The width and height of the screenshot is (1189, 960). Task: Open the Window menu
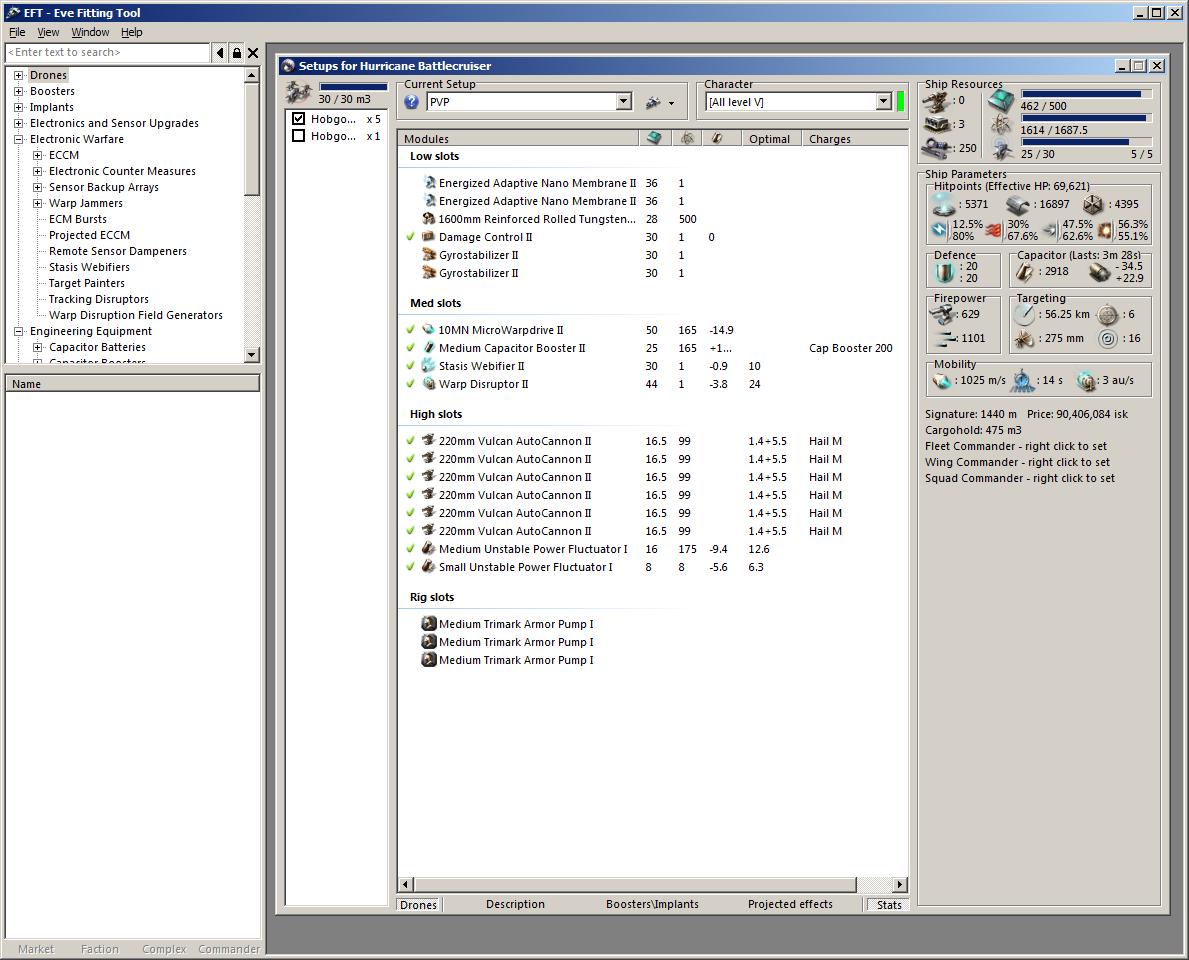(x=90, y=32)
